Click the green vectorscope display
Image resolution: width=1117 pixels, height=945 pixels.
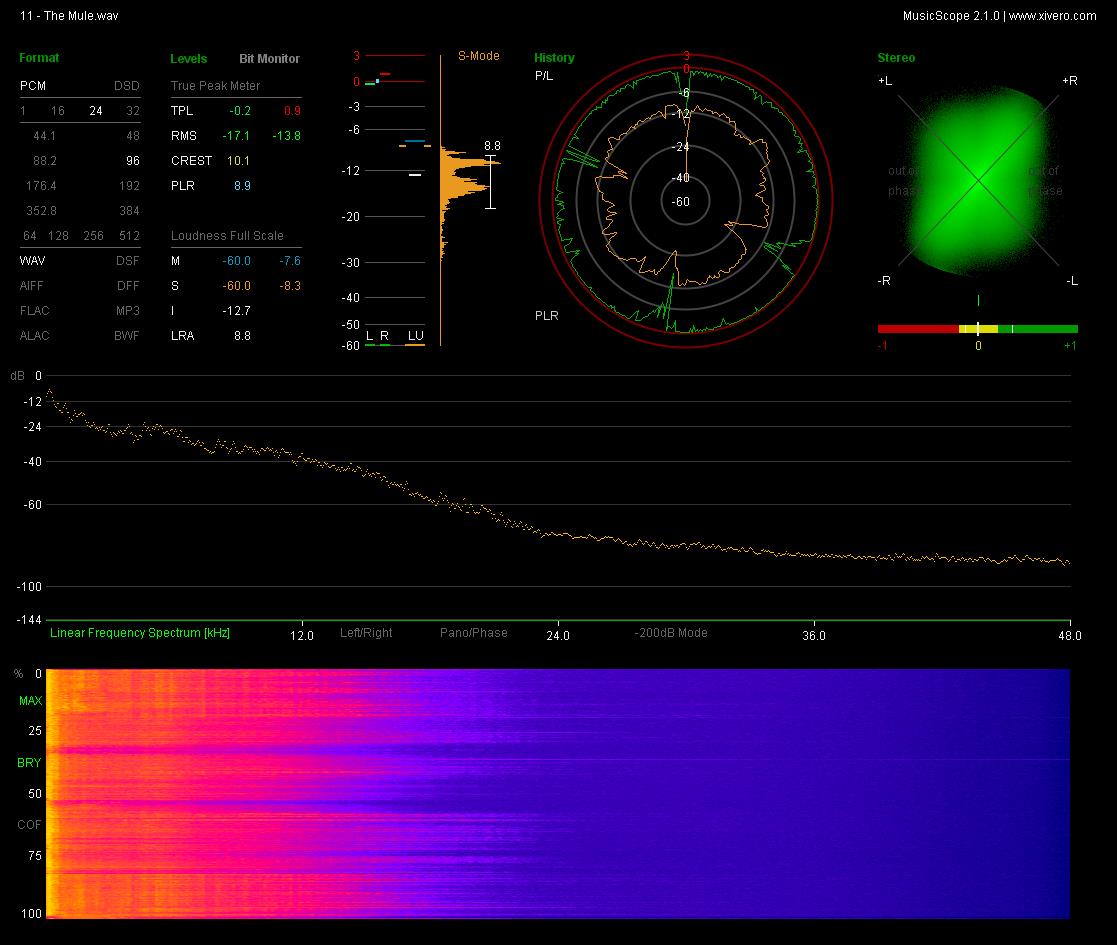coord(978,180)
